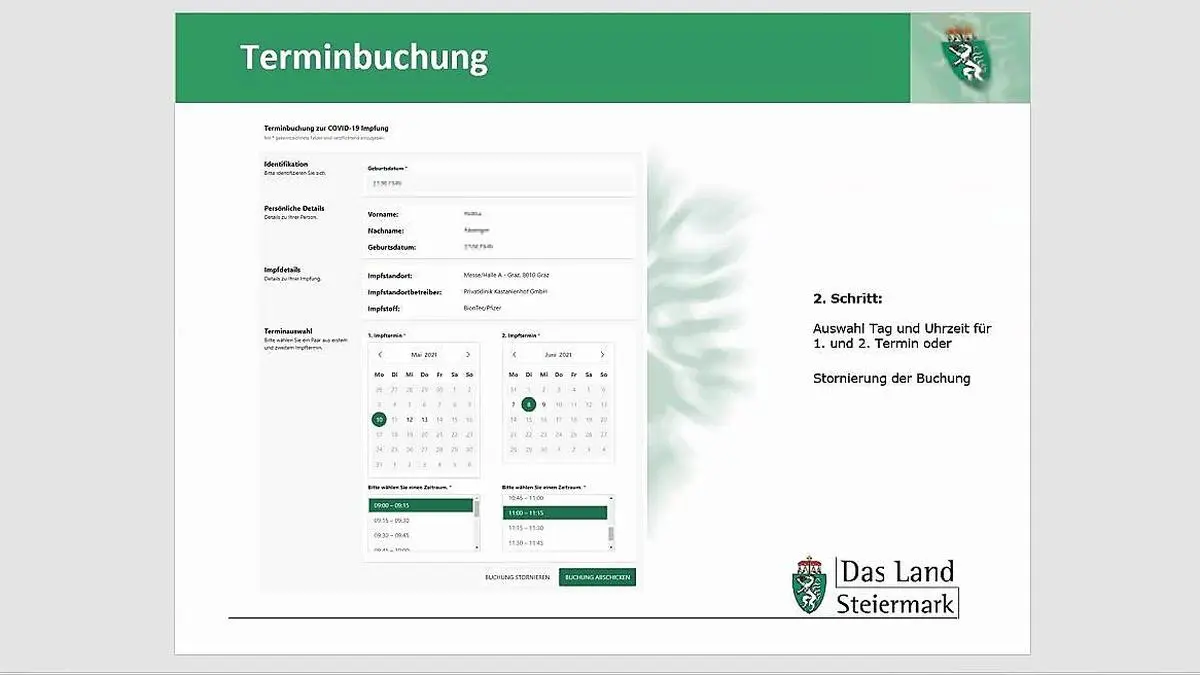Screen dimensions: 1200x675
Task: Click the previous-month arrow on the Mai 2021 calendar
Action: coord(380,354)
